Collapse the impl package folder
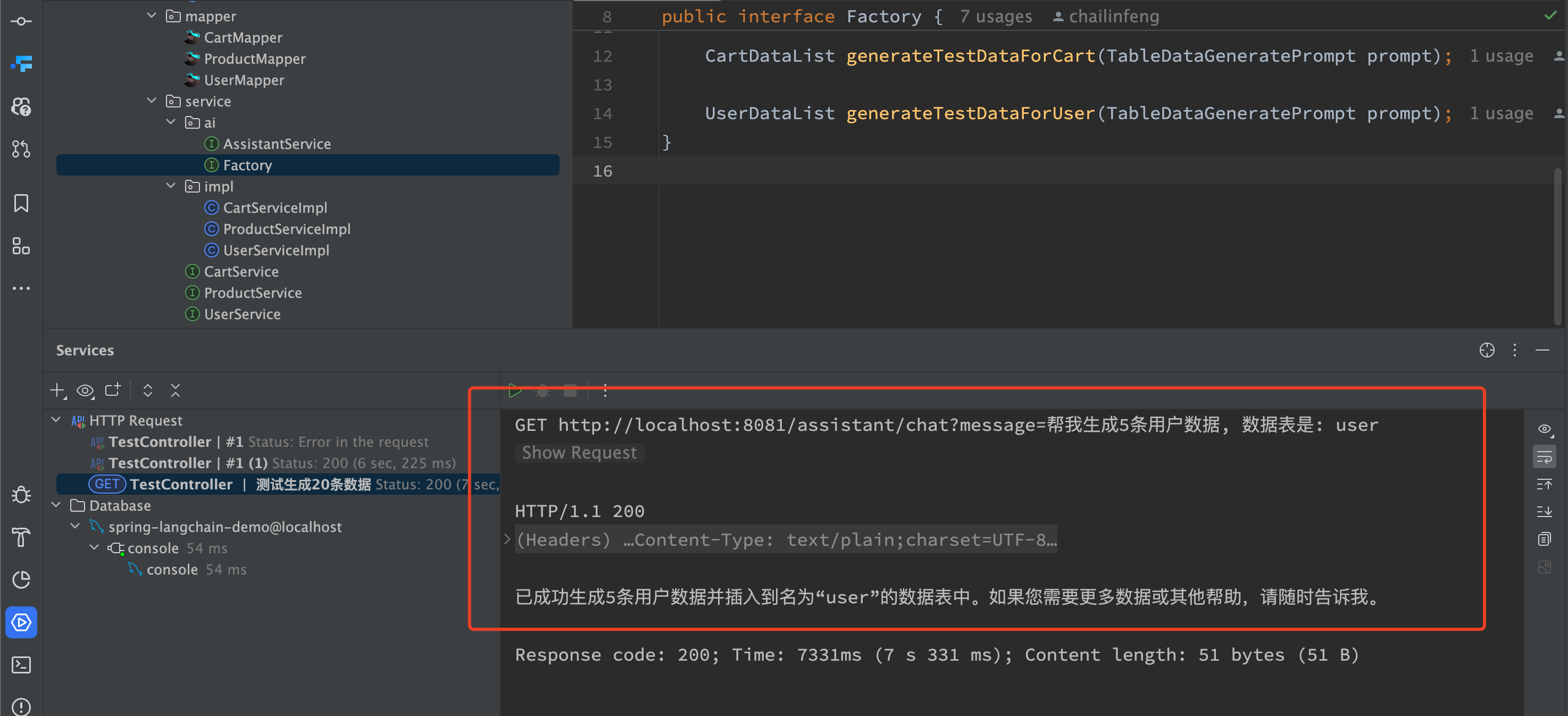Screen dimensions: 1568x716 [x=171, y=186]
